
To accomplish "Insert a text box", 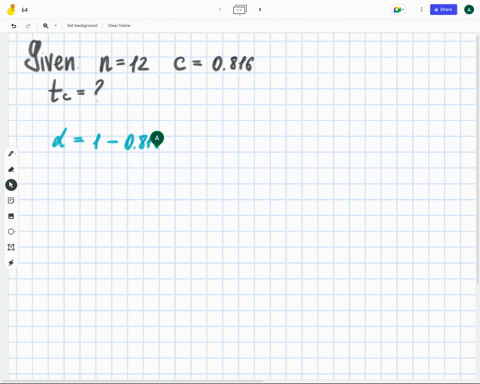I will pos(11,247).
